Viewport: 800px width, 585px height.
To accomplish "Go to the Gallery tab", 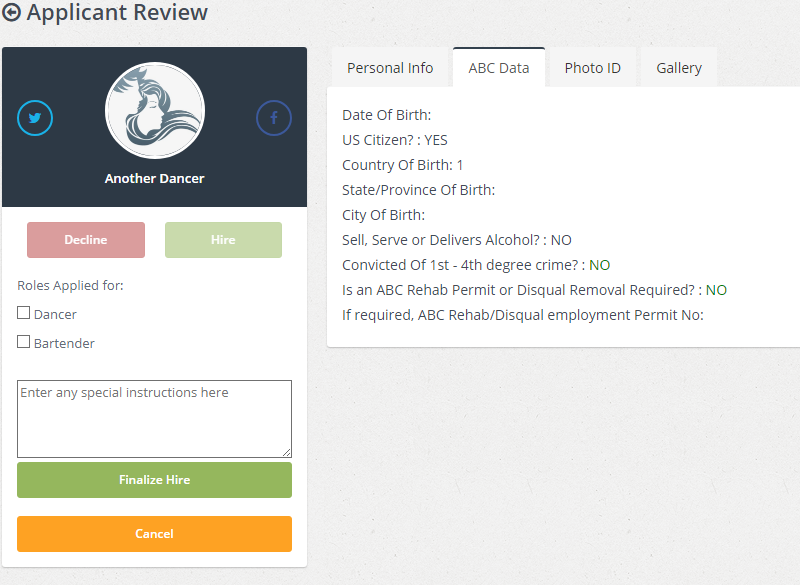I will (679, 68).
